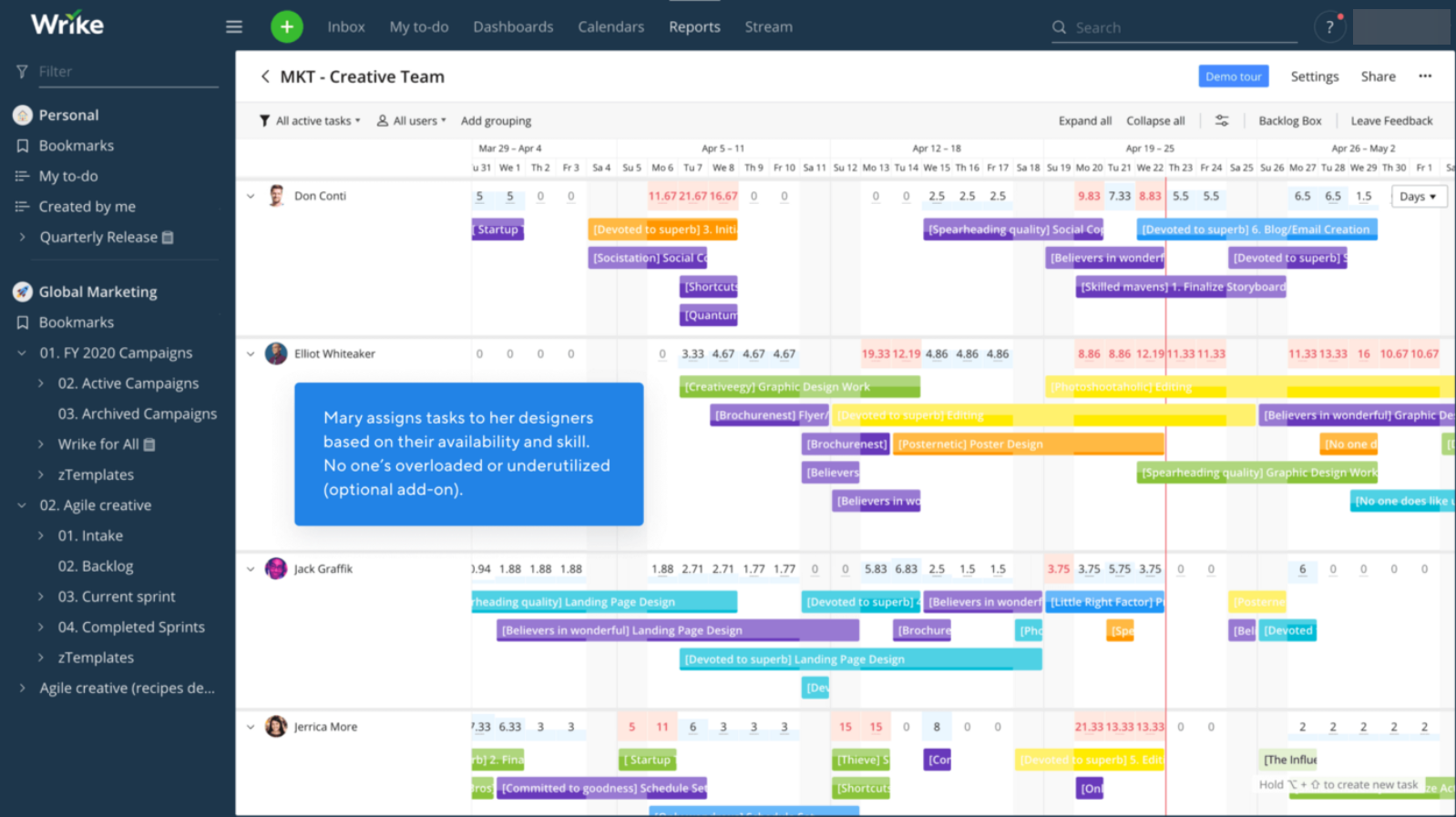Collapse 01. FY 2020 Campaigns folder
Image resolution: width=1456 pixels, height=817 pixels.
point(22,352)
